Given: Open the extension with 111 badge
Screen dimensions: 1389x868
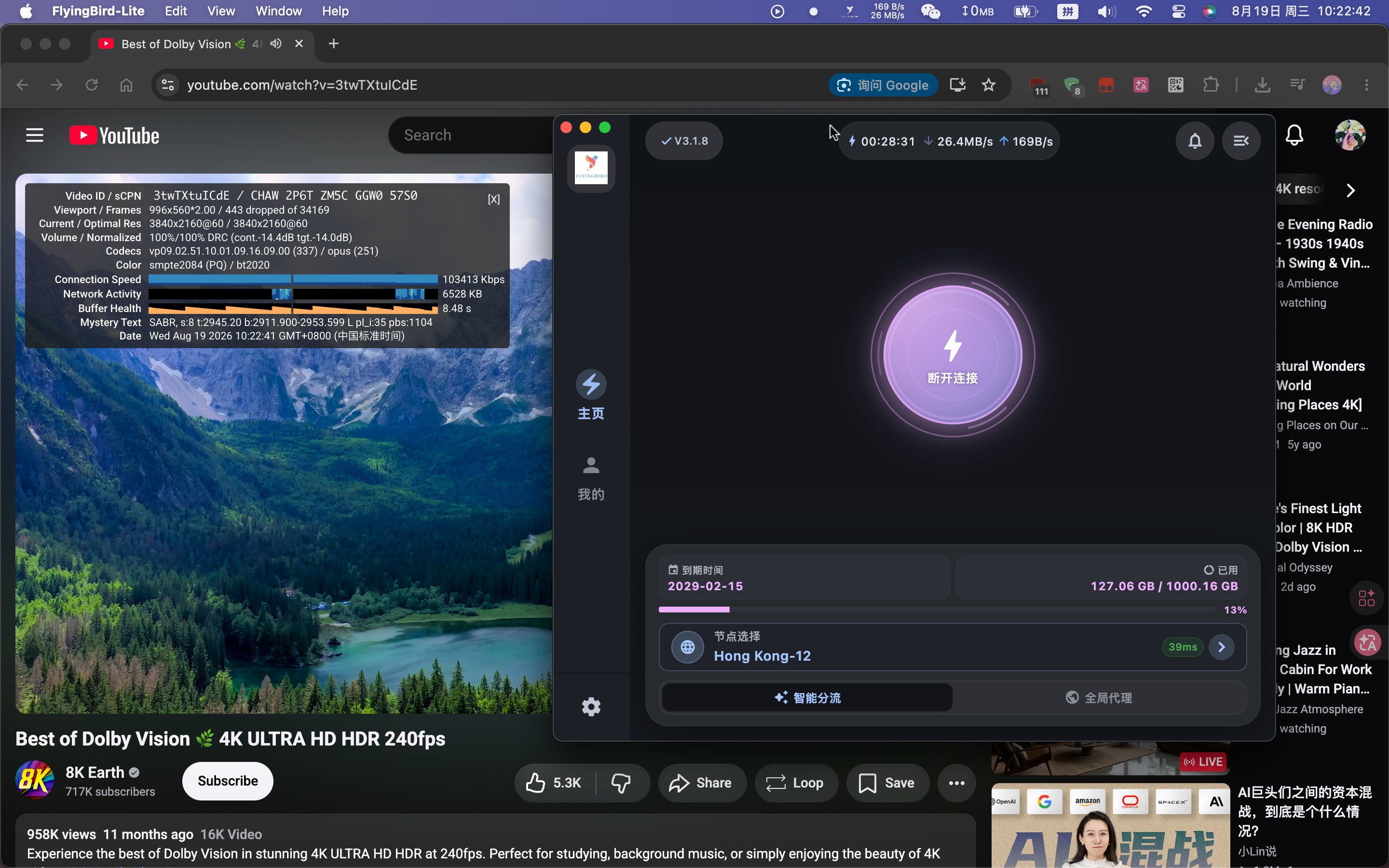Looking at the screenshot, I should point(1038,86).
